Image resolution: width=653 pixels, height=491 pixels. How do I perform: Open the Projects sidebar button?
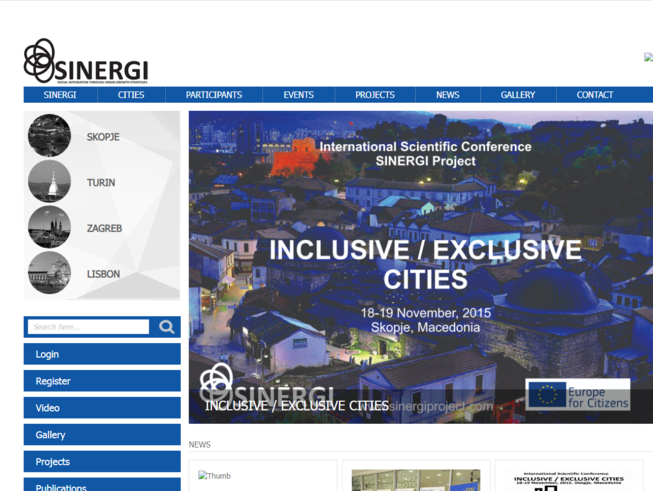(102, 462)
